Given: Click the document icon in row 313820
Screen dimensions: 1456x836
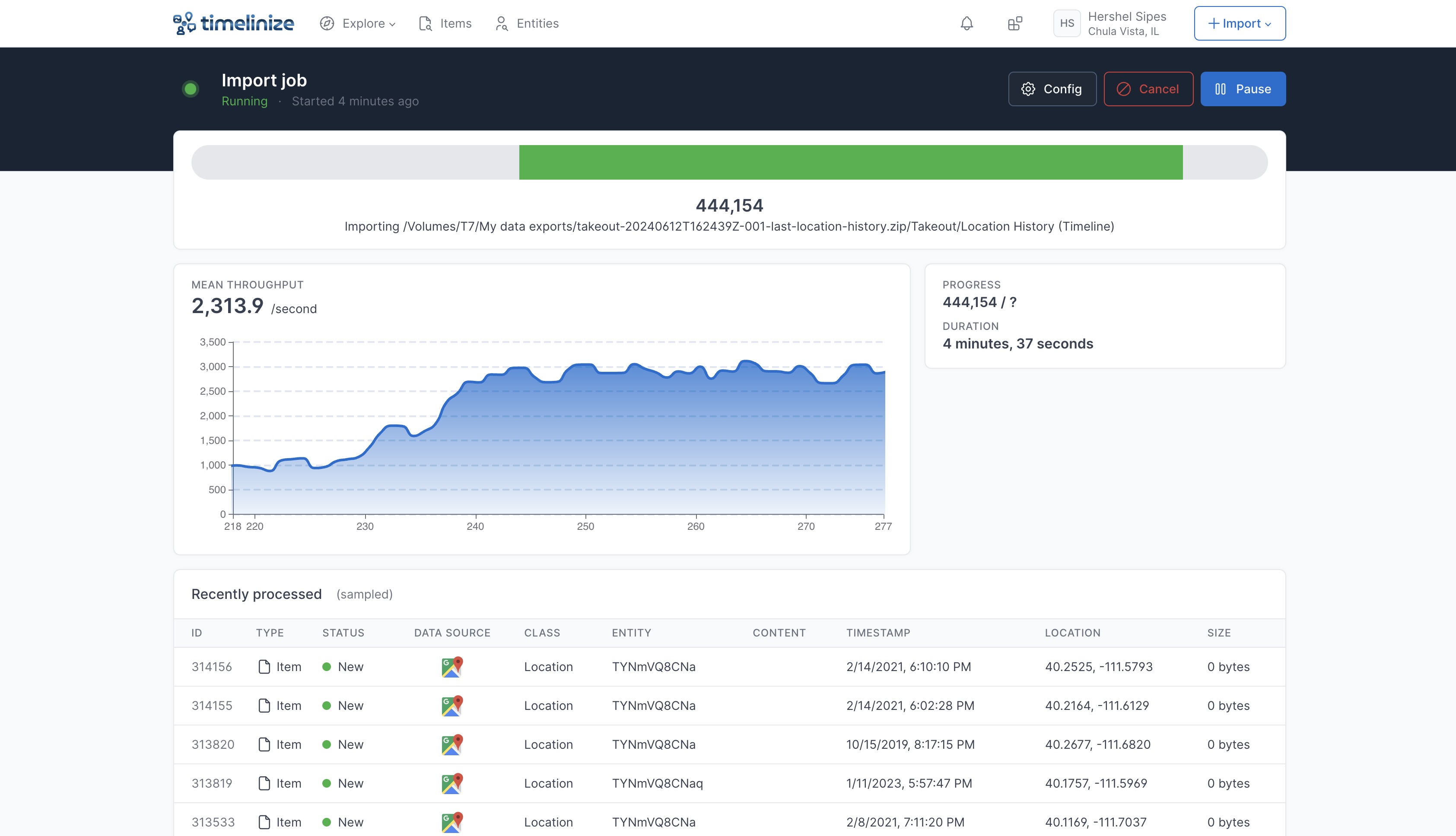Looking at the screenshot, I should [x=264, y=745].
